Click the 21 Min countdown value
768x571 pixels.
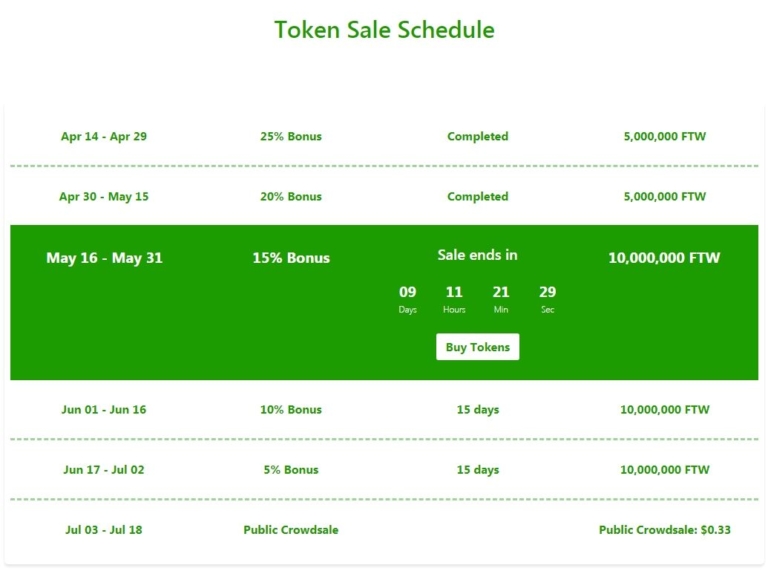pos(501,293)
